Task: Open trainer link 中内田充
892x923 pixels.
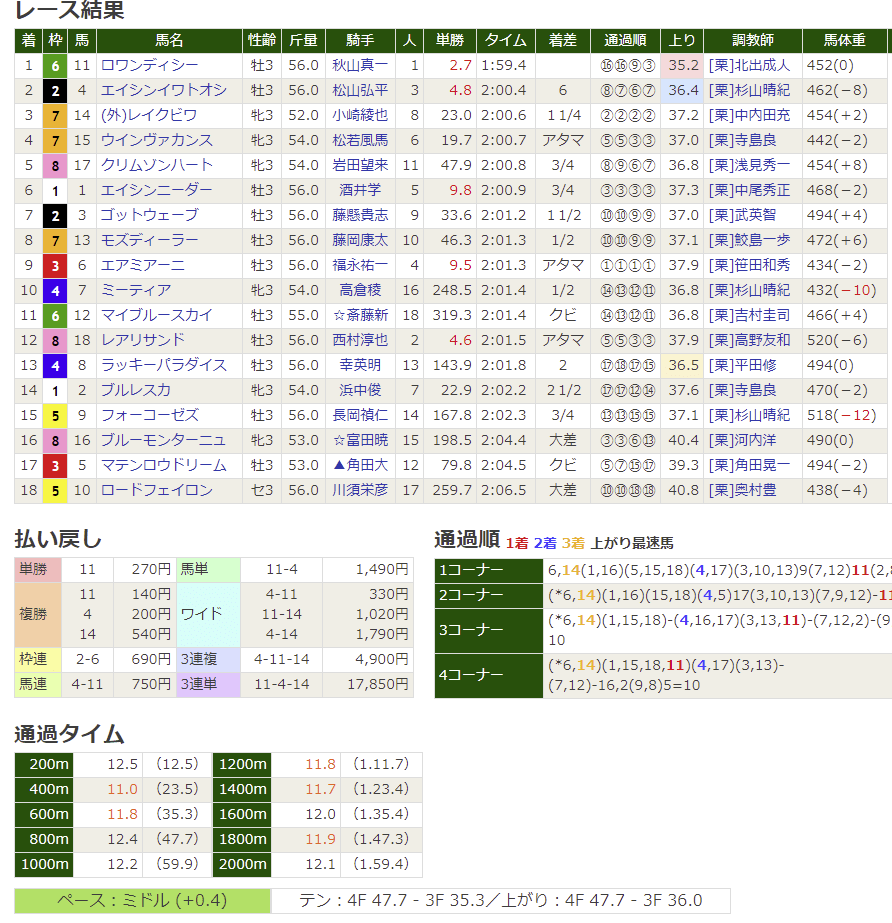Action: point(762,115)
